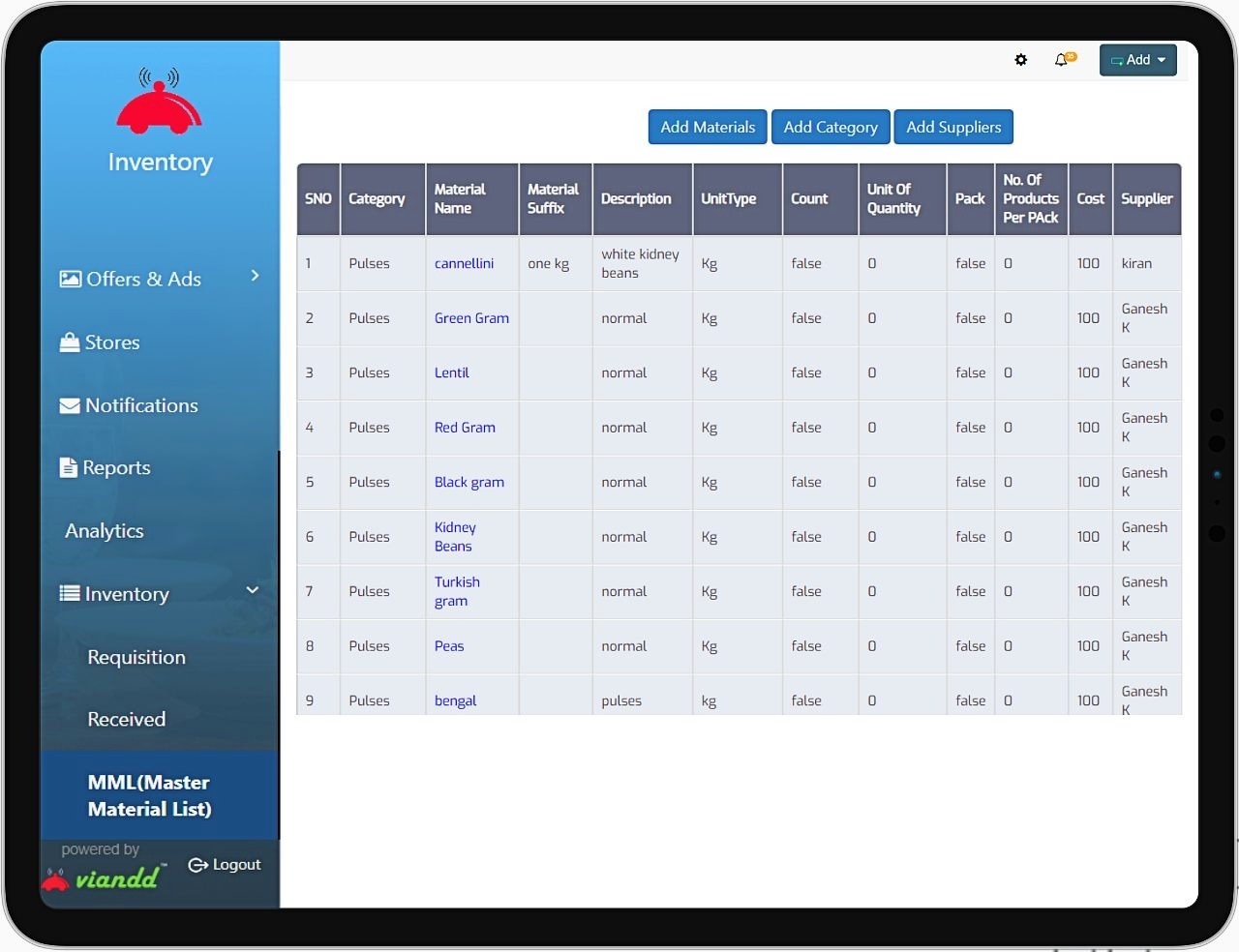Click the Unit Of Quantity column header
The image size is (1239, 952).
pos(902,198)
